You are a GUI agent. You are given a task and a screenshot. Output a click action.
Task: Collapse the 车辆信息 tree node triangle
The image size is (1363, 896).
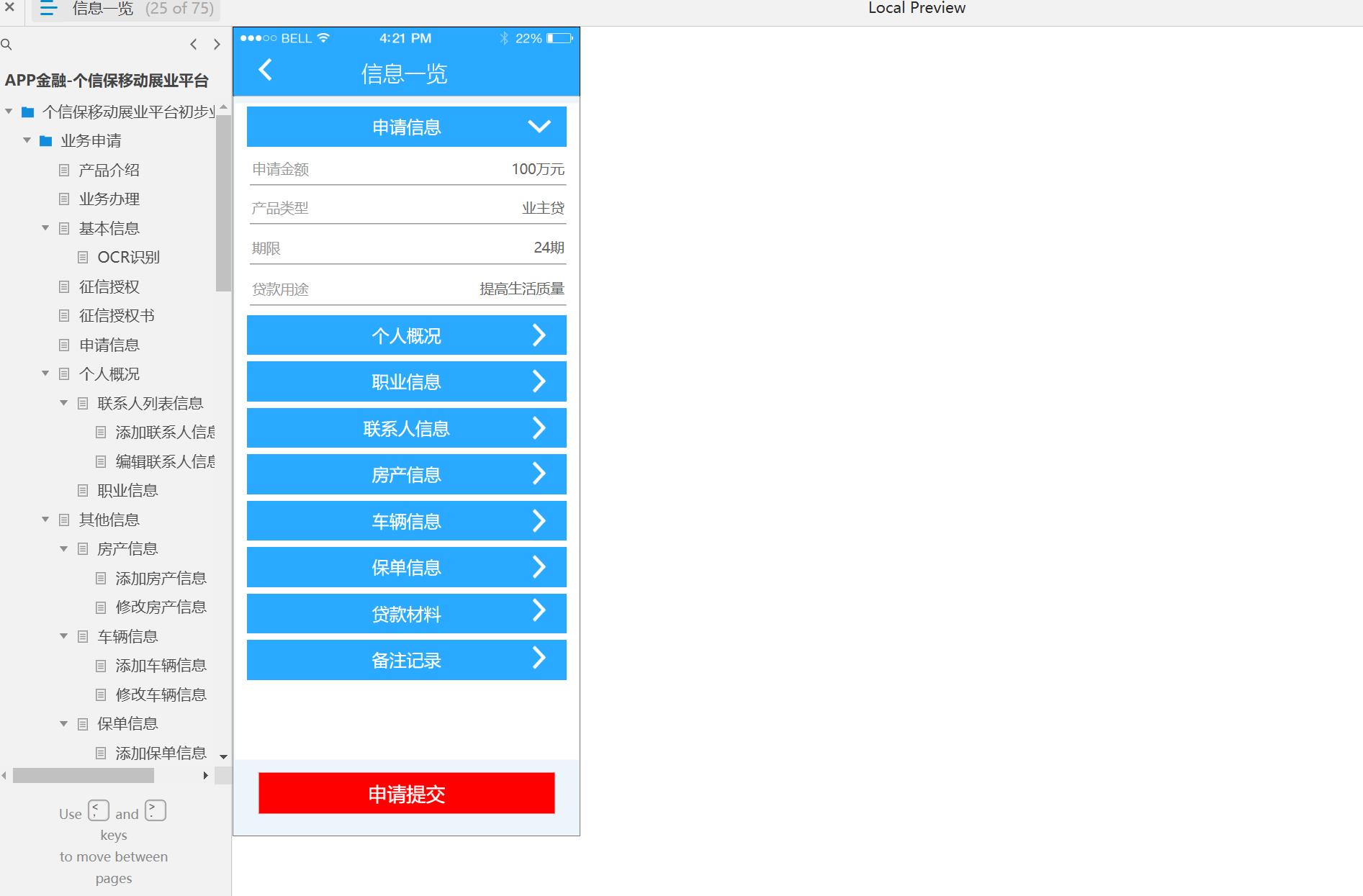click(x=63, y=636)
